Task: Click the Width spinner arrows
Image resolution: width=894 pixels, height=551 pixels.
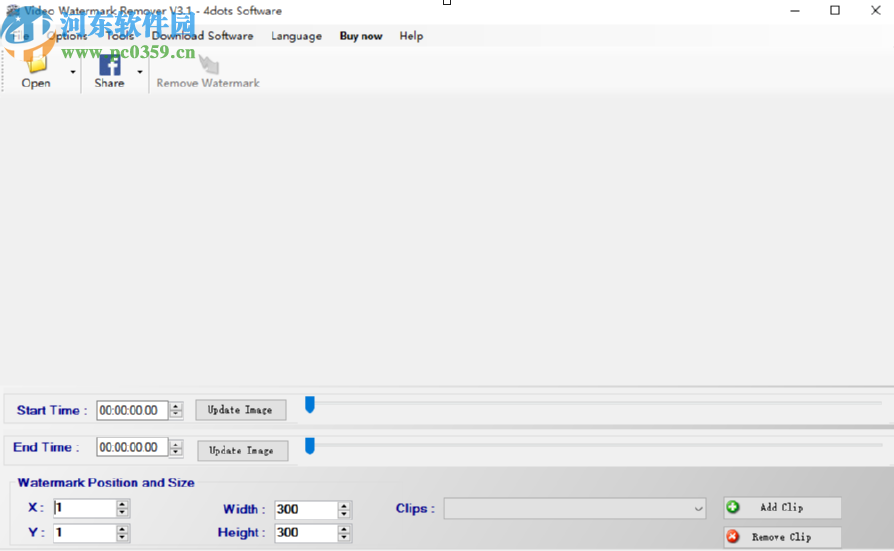Action: pyautogui.click(x=344, y=510)
